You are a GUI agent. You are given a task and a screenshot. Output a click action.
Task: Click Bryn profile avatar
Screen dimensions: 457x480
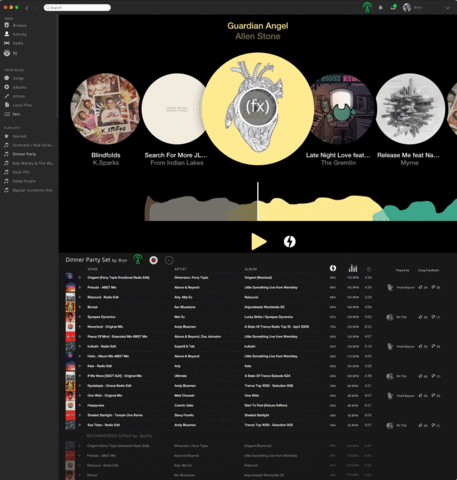click(x=407, y=7)
